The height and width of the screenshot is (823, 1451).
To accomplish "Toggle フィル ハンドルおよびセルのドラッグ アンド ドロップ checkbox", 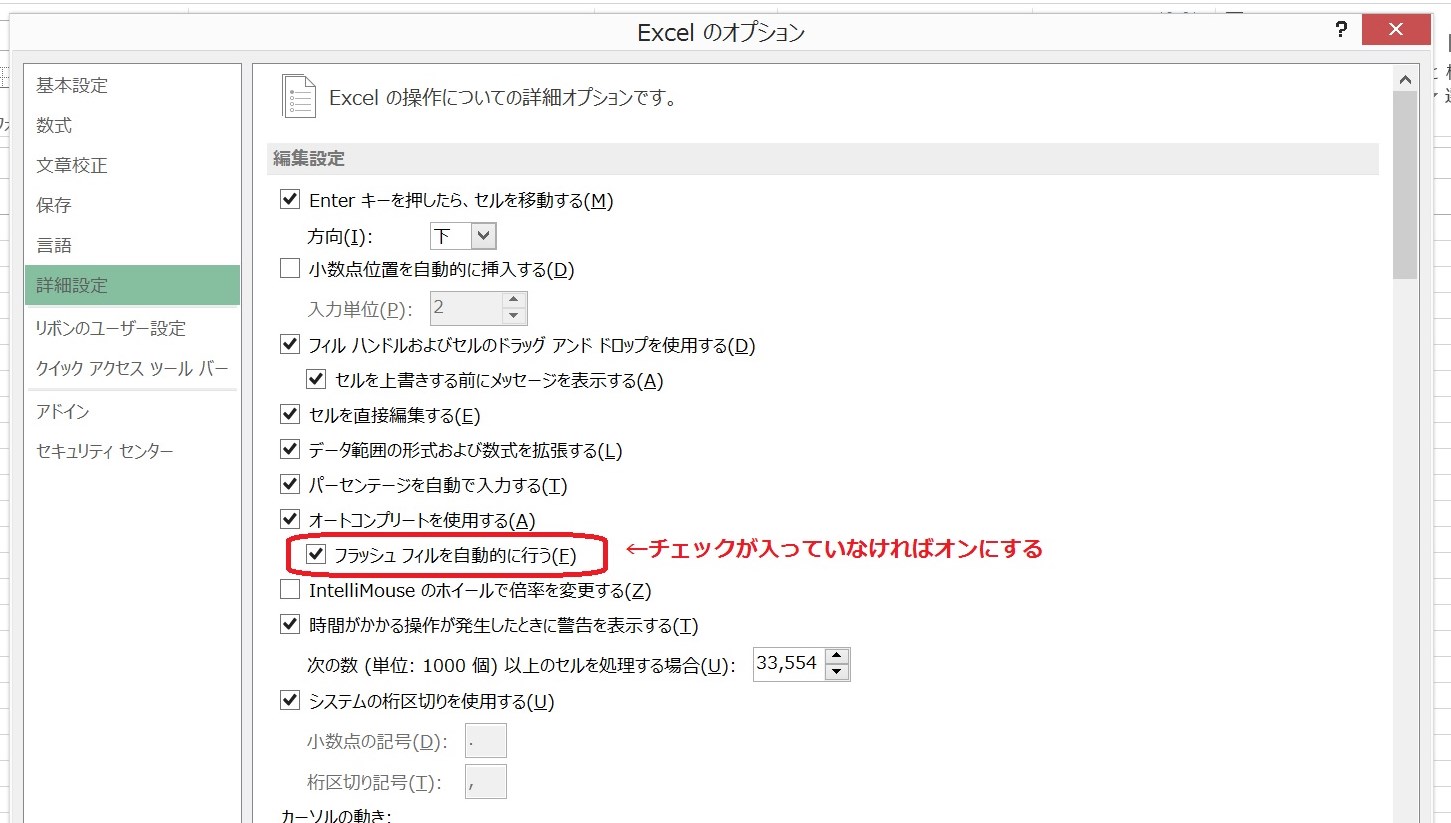I will 290,345.
